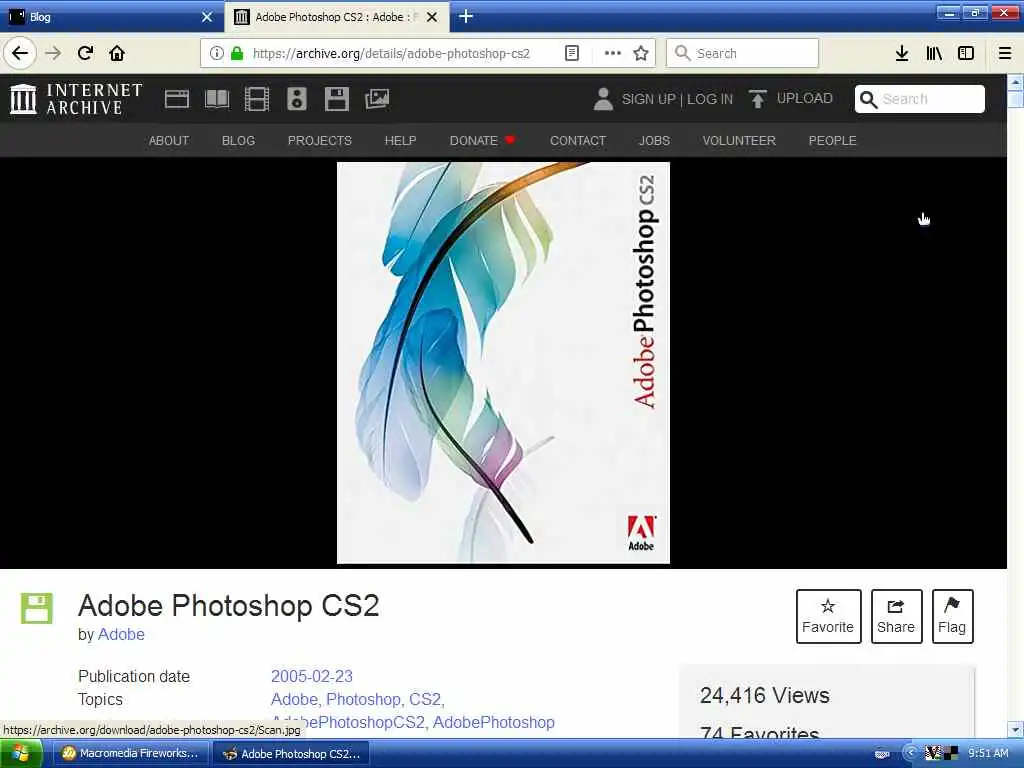
Task: Open the Texts book icon
Action: [x=217, y=99]
